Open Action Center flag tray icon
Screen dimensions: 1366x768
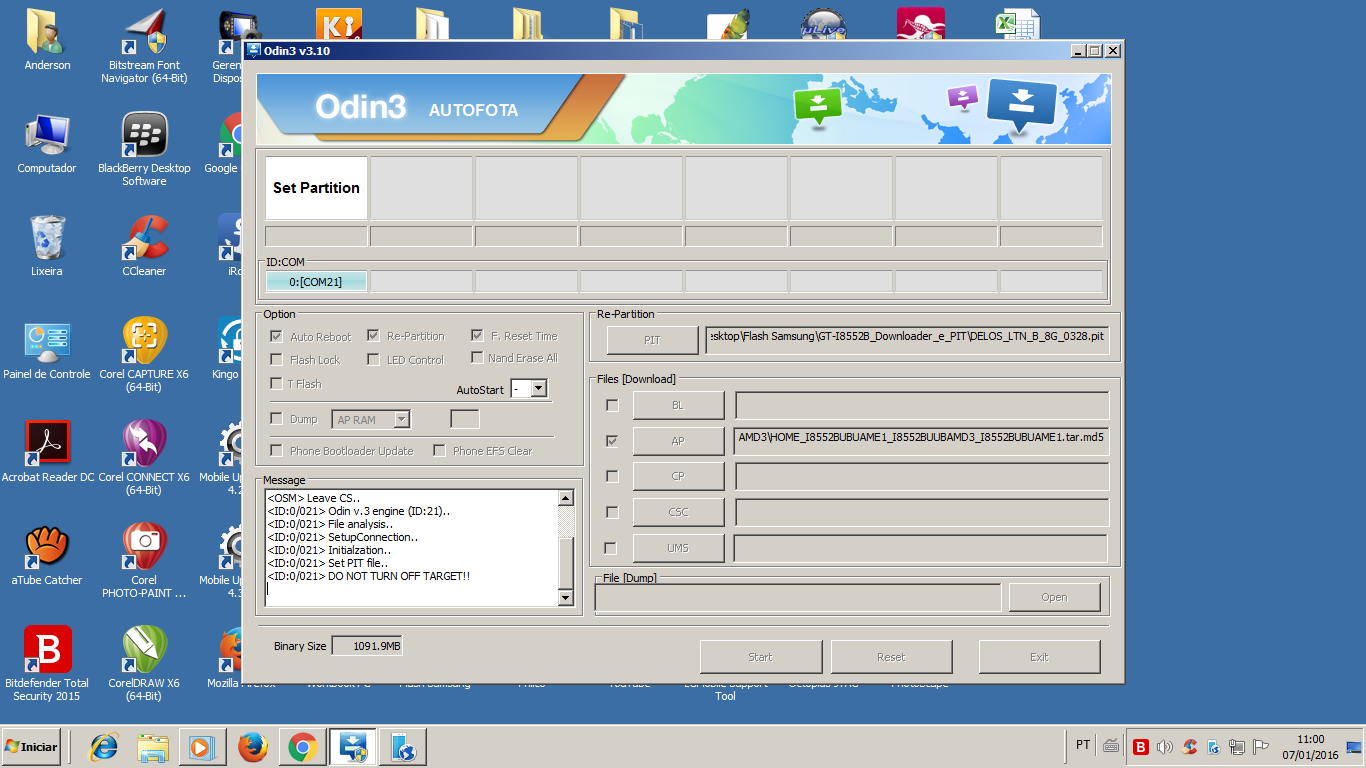(x=1261, y=747)
